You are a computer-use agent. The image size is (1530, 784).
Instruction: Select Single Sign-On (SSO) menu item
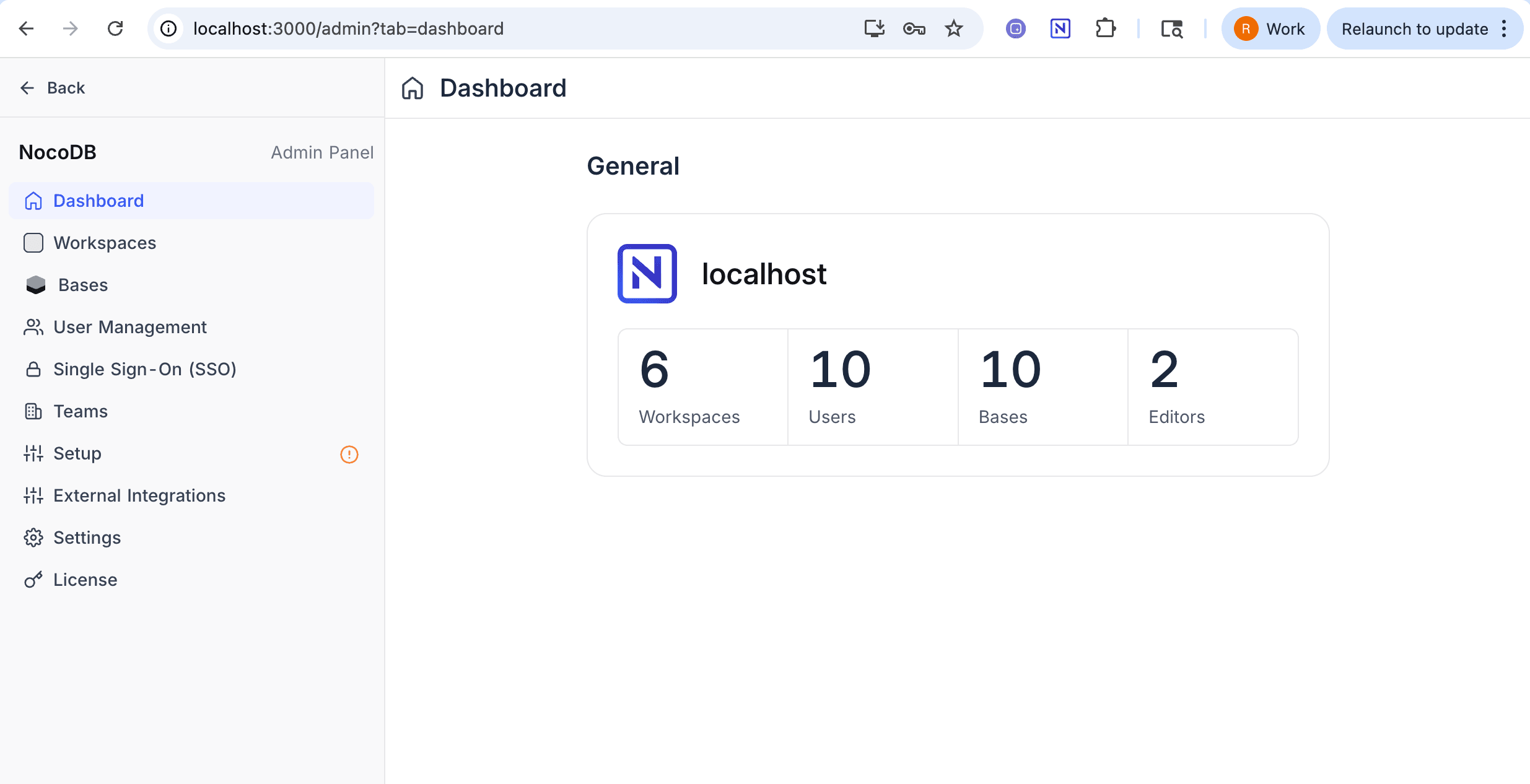(145, 369)
